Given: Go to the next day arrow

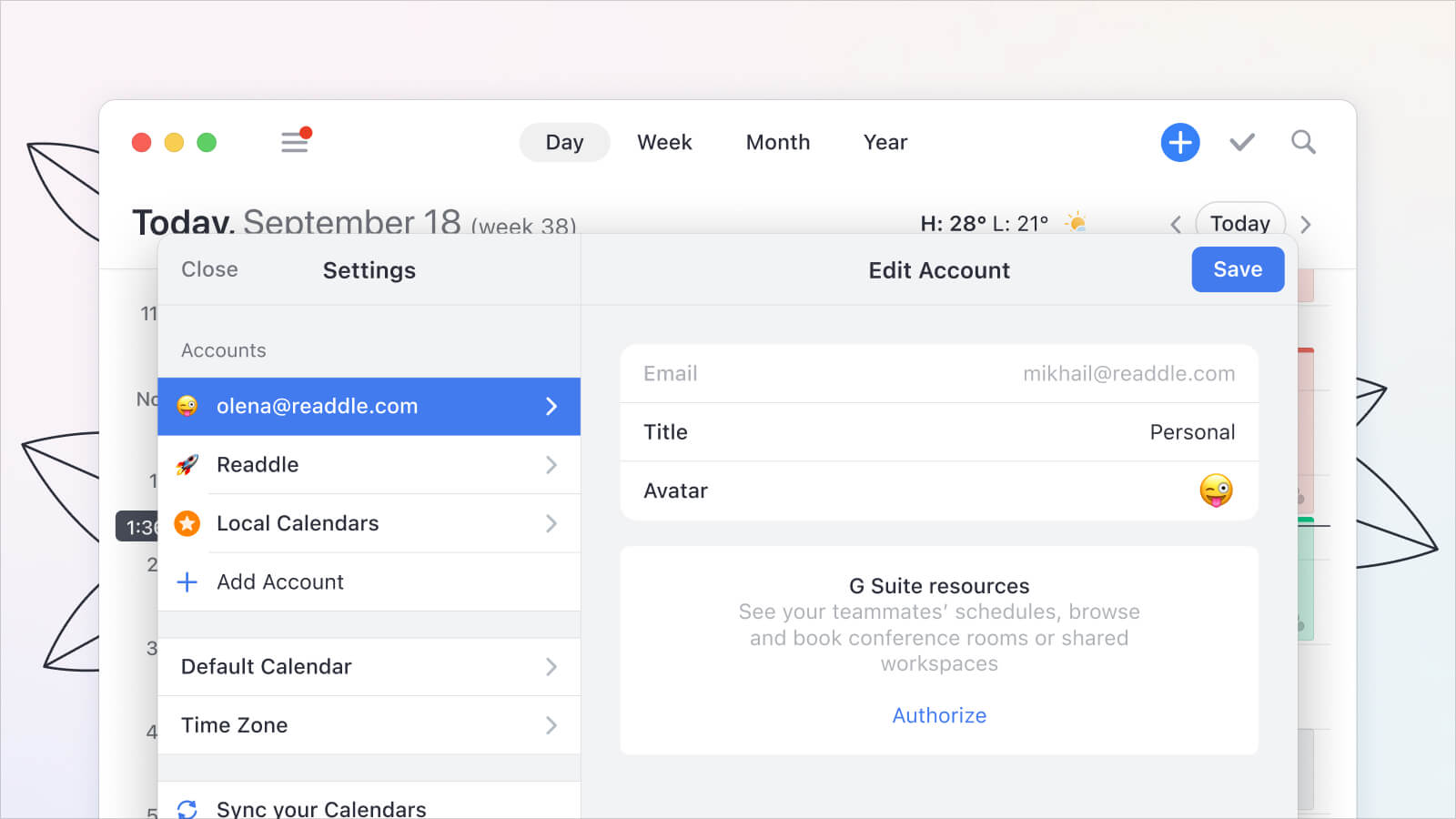Looking at the screenshot, I should [1306, 225].
